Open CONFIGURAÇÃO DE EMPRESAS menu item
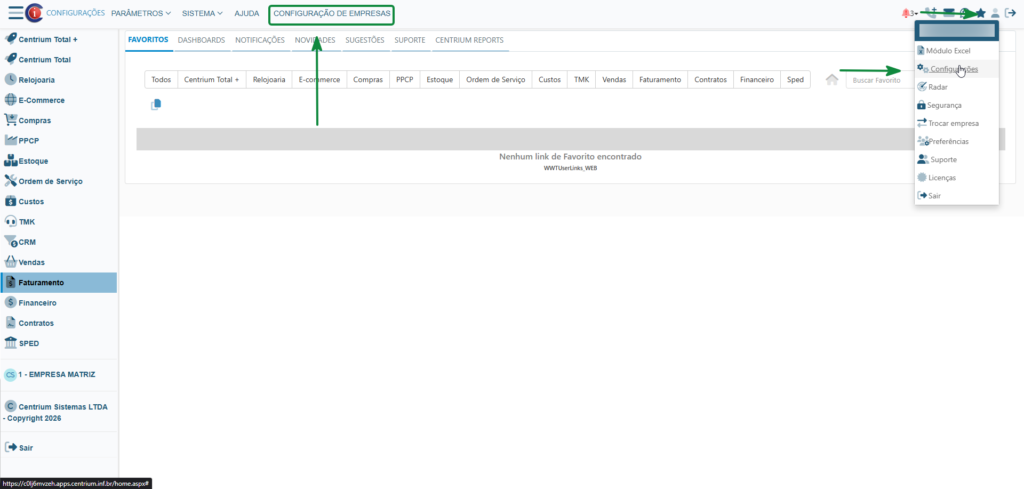1024x489 pixels. coord(332,13)
